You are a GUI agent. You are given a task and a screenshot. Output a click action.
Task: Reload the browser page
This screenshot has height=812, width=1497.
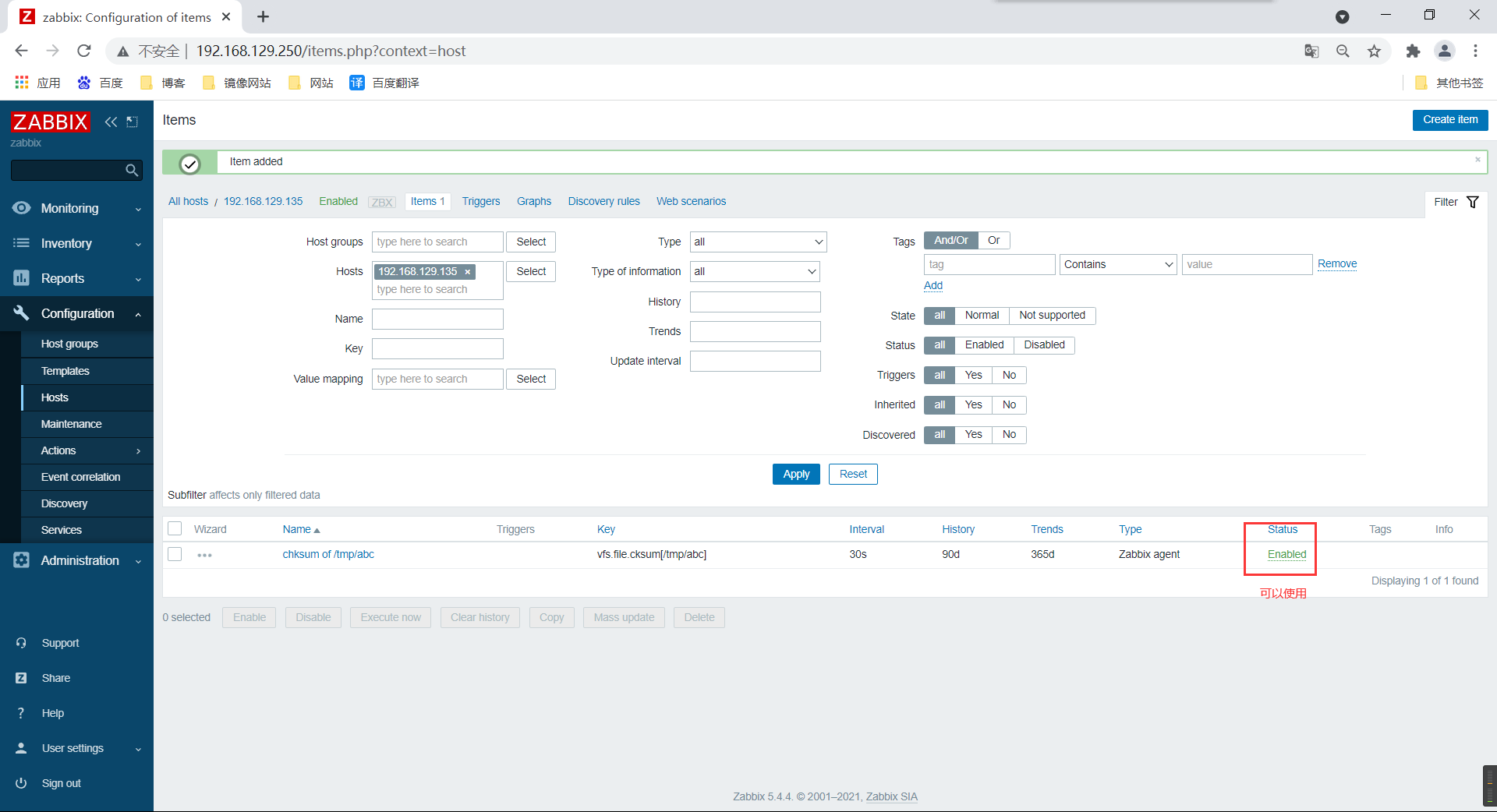84,51
